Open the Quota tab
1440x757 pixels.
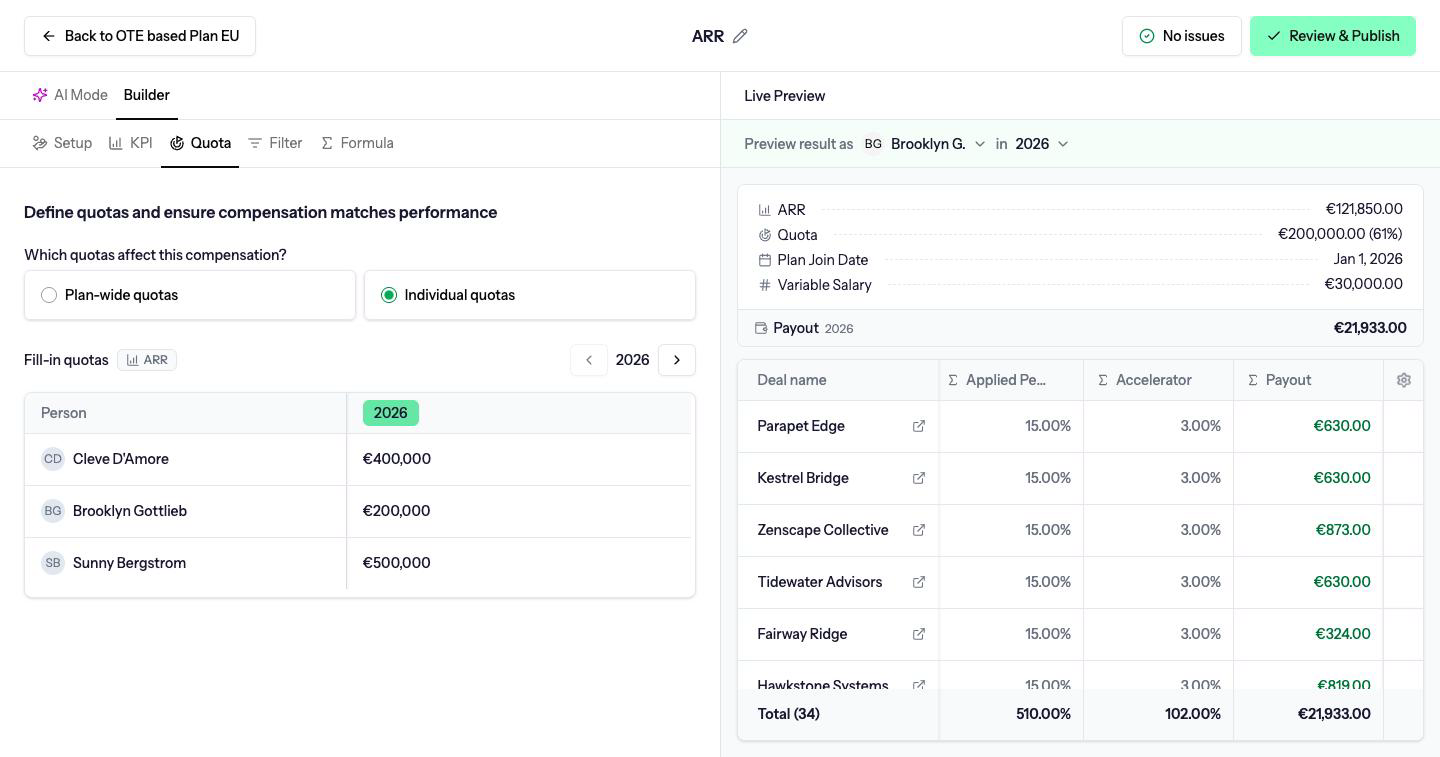(x=200, y=143)
